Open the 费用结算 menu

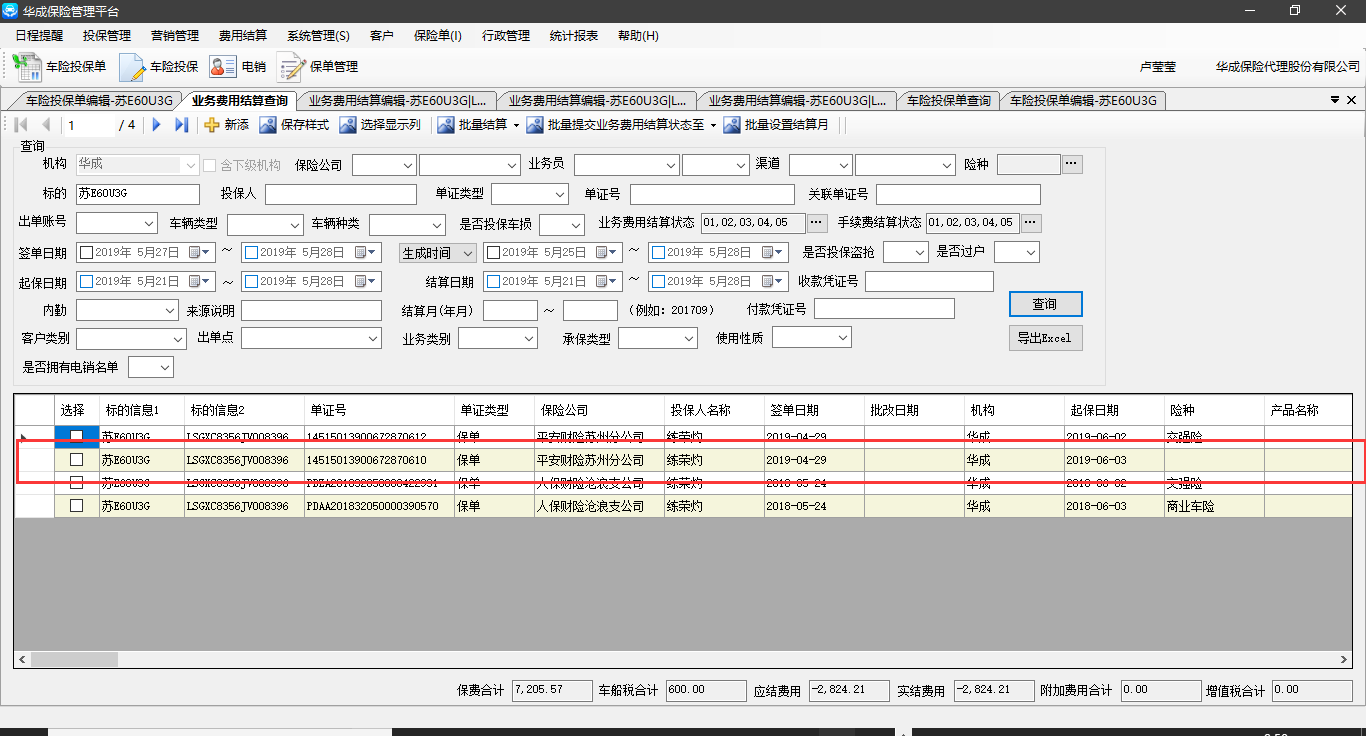click(x=243, y=35)
